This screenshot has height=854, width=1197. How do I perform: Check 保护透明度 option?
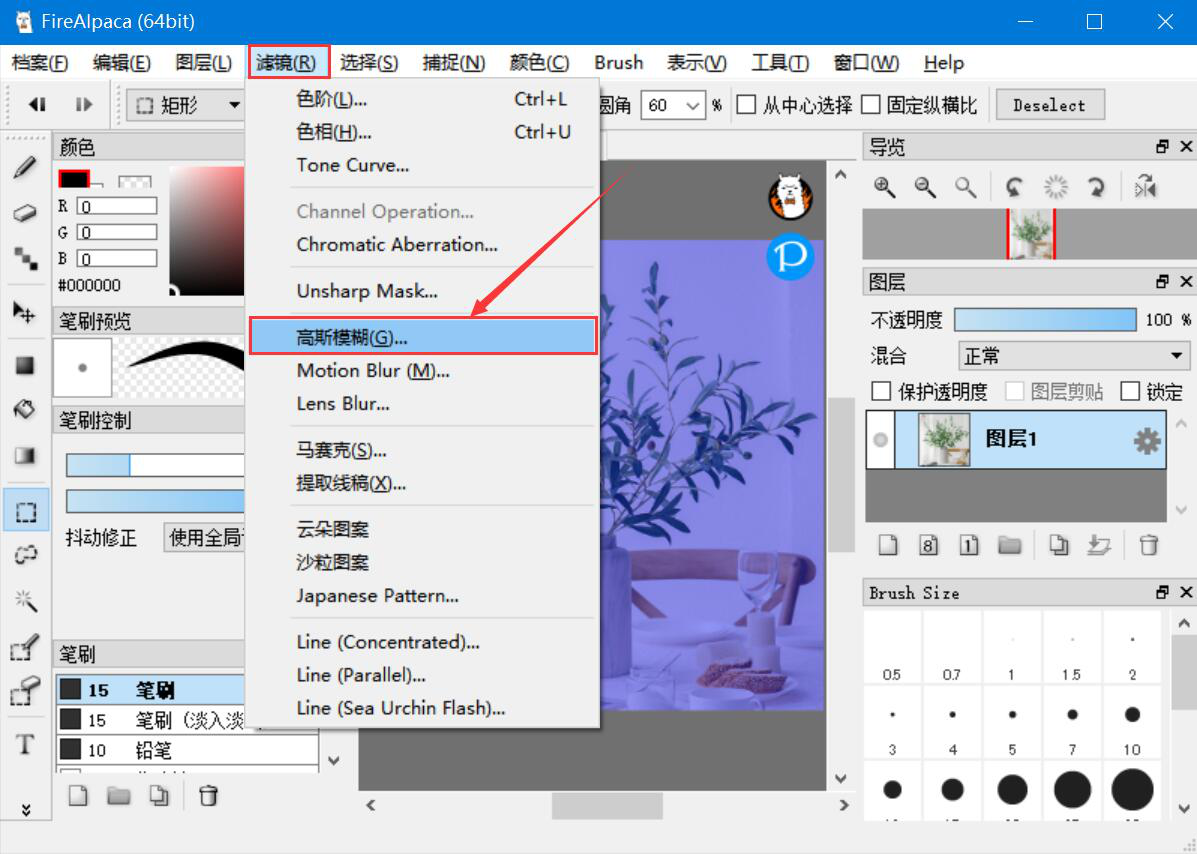click(x=881, y=392)
